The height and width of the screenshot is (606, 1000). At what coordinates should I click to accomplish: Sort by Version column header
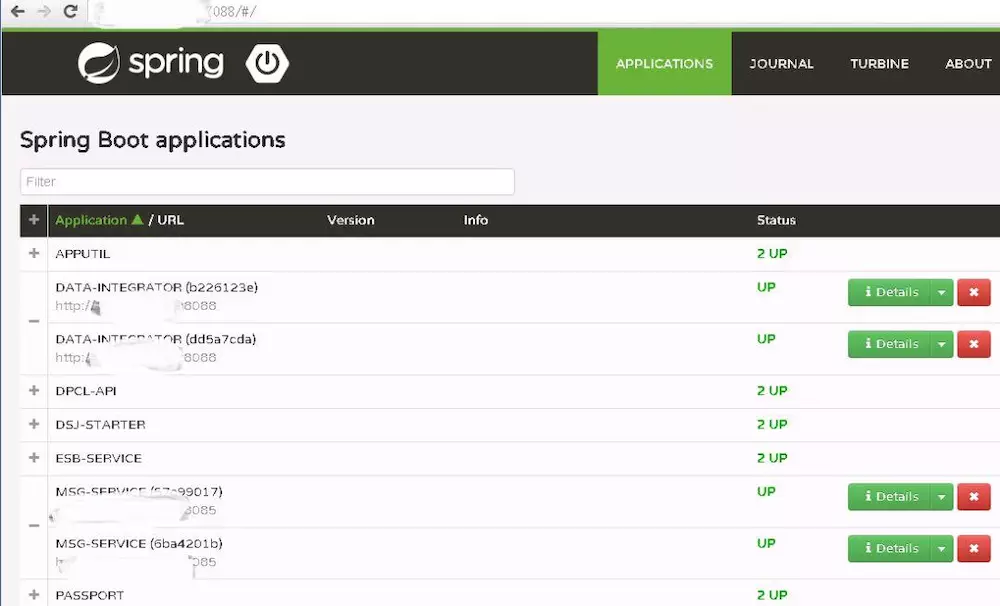coord(351,219)
